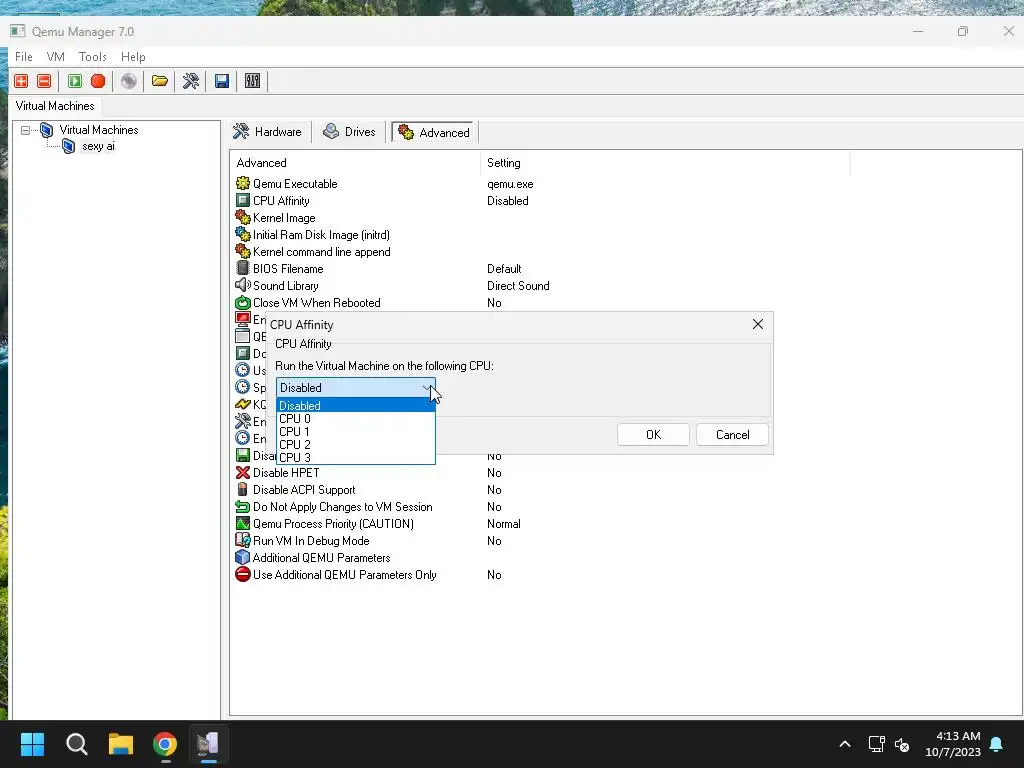The width and height of the screenshot is (1024, 768).
Task: Click the Disable ACPI Support icon
Action: coord(243,489)
